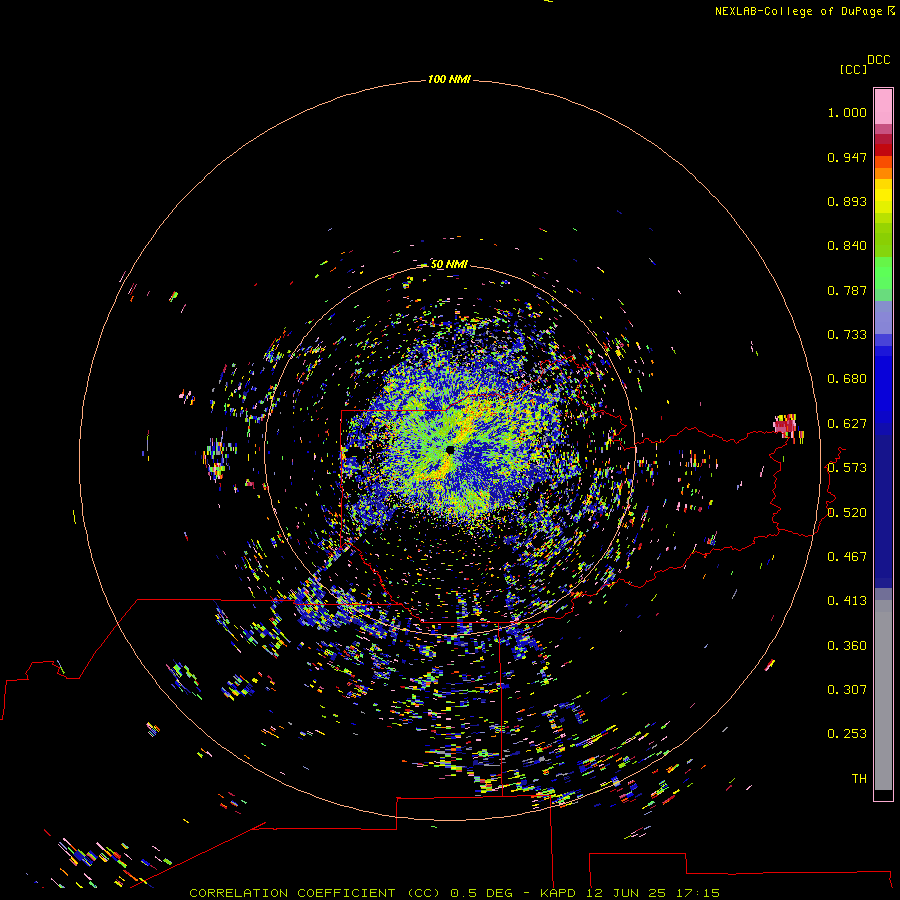
Task: Select the 0.787 scale value
Action: click(x=847, y=290)
